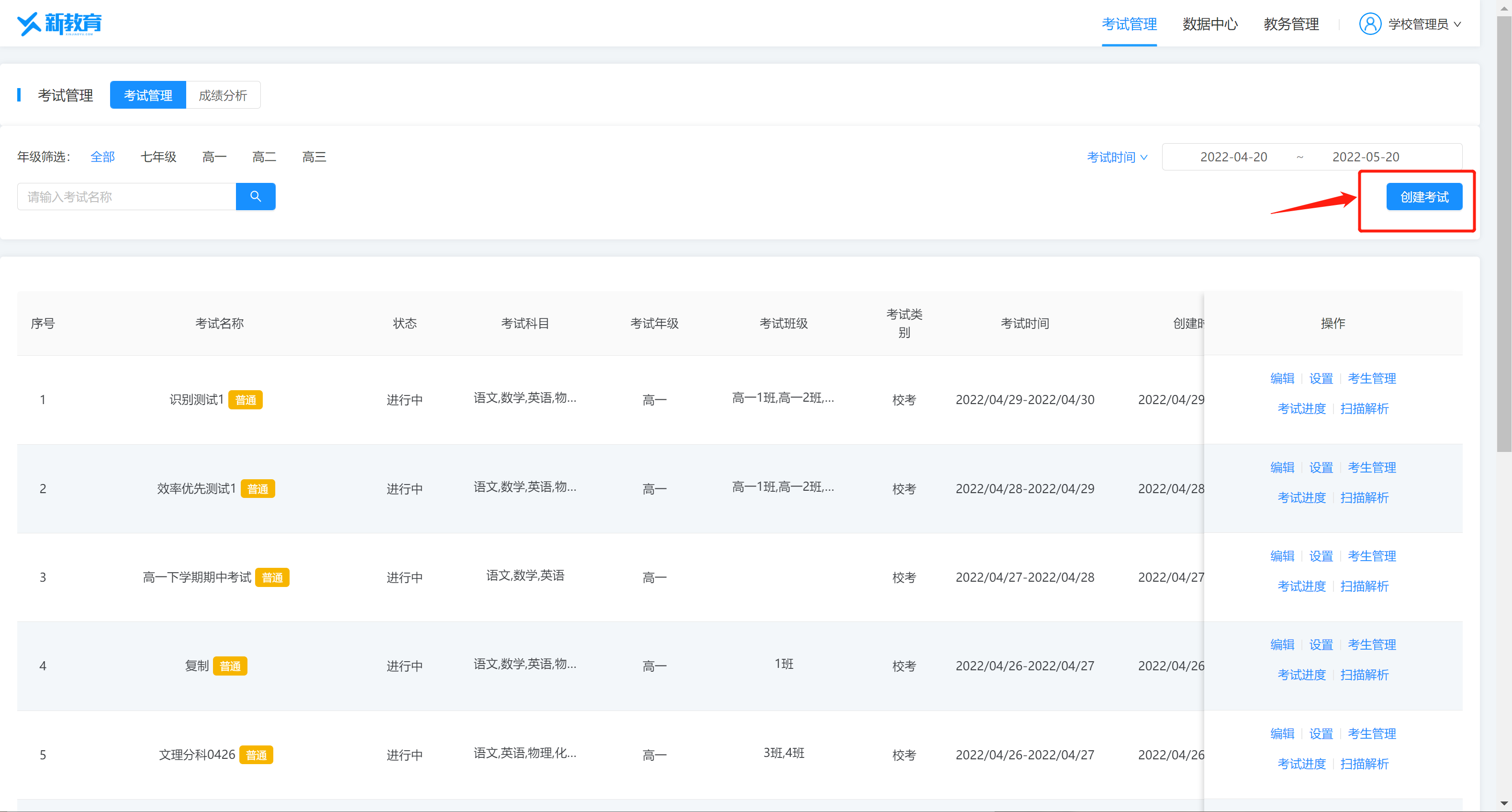Open end date picker 2022-05-20

[x=1365, y=157]
